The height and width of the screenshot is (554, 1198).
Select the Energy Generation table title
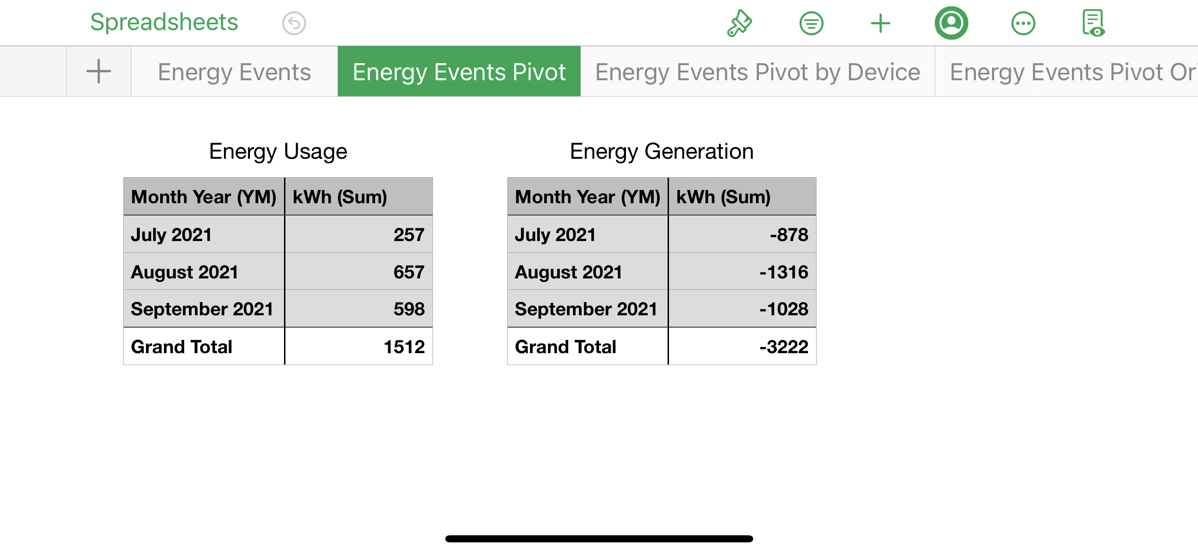point(661,151)
